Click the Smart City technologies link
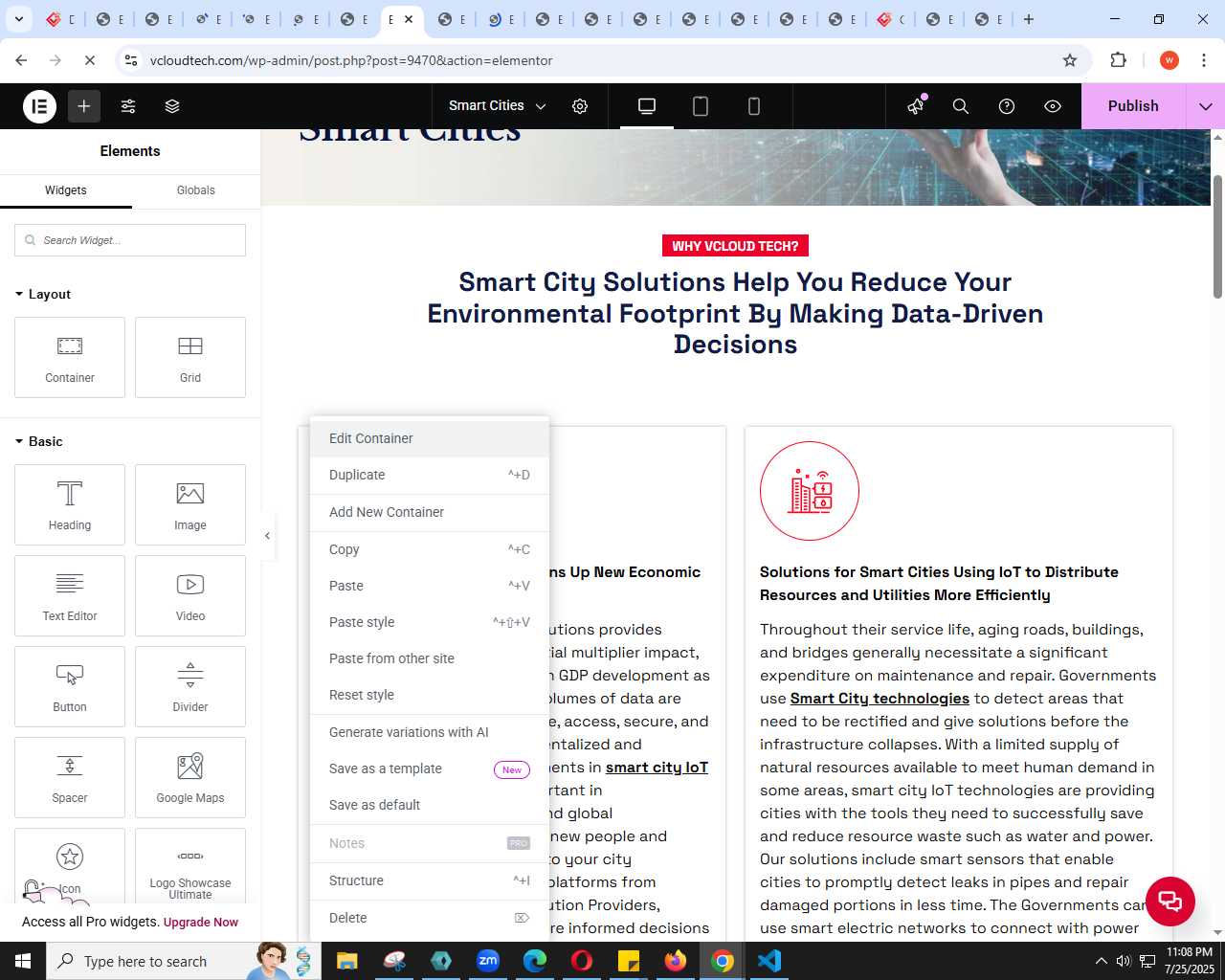This screenshot has width=1225, height=980. point(880,699)
